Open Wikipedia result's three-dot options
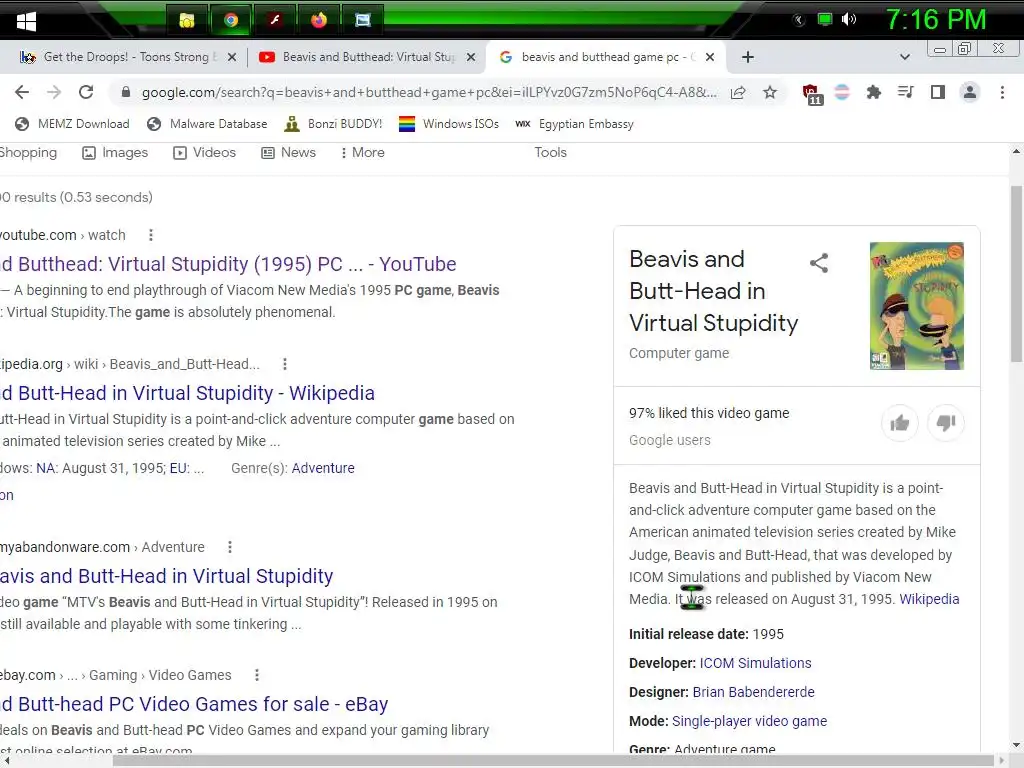1024x768 pixels. click(x=285, y=364)
